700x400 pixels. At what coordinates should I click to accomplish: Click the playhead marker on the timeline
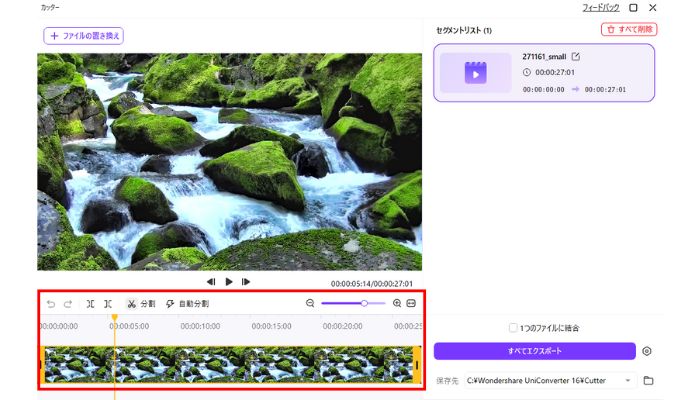tap(115, 317)
